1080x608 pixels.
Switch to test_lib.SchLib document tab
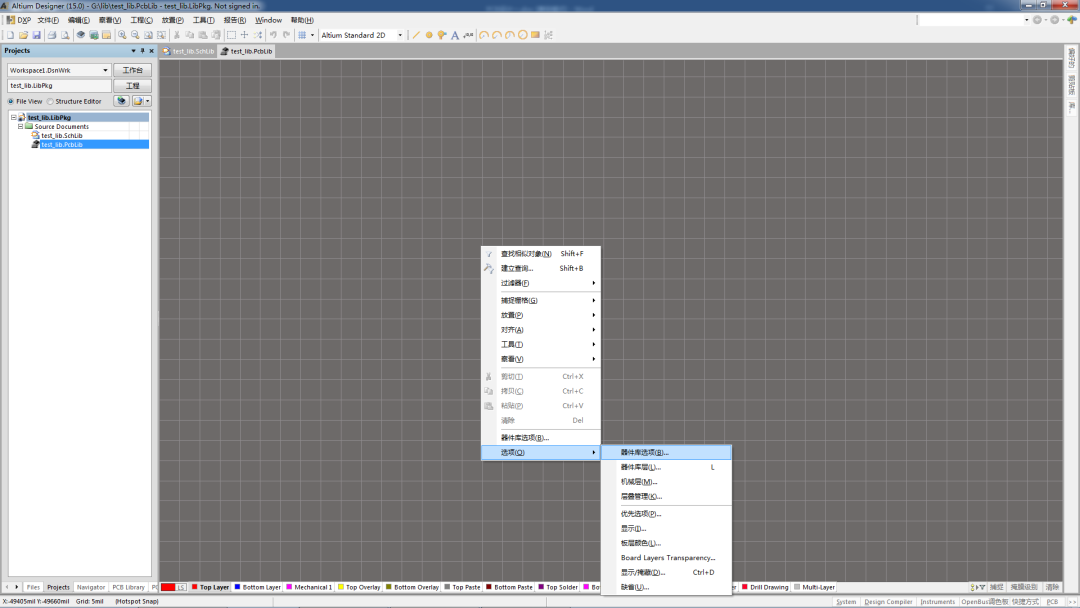click(189, 51)
